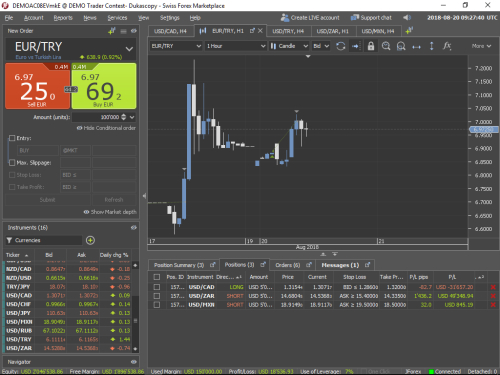Viewport: 500px width, 375px height.
Task: Open the 1 Hour timeframe dropdown
Action: pyautogui.click(x=235, y=46)
